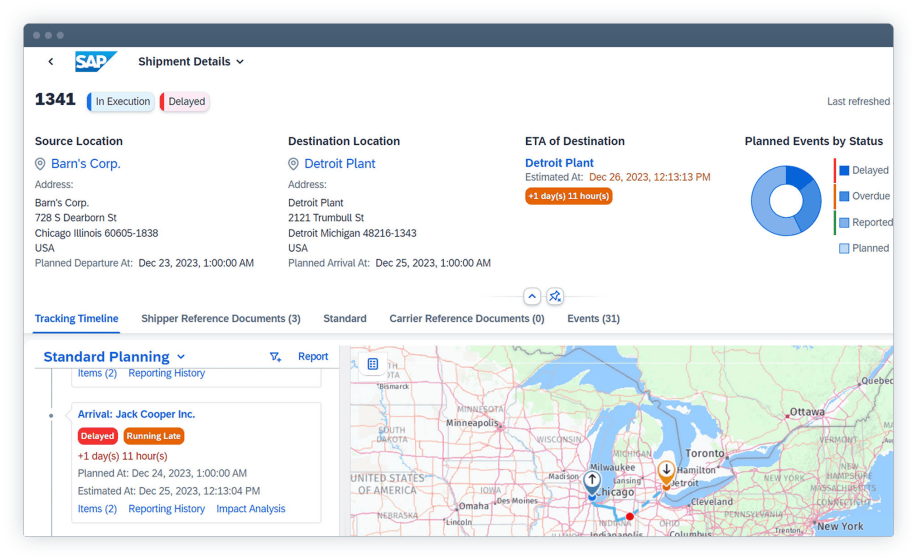Click the red Delayed header badge

click(185, 101)
